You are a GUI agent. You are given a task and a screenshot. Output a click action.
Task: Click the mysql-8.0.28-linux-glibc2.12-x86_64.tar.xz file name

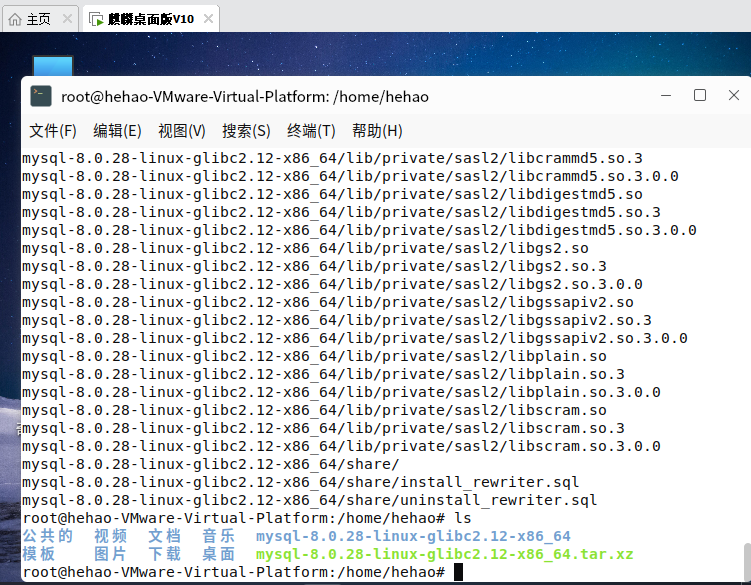444,554
